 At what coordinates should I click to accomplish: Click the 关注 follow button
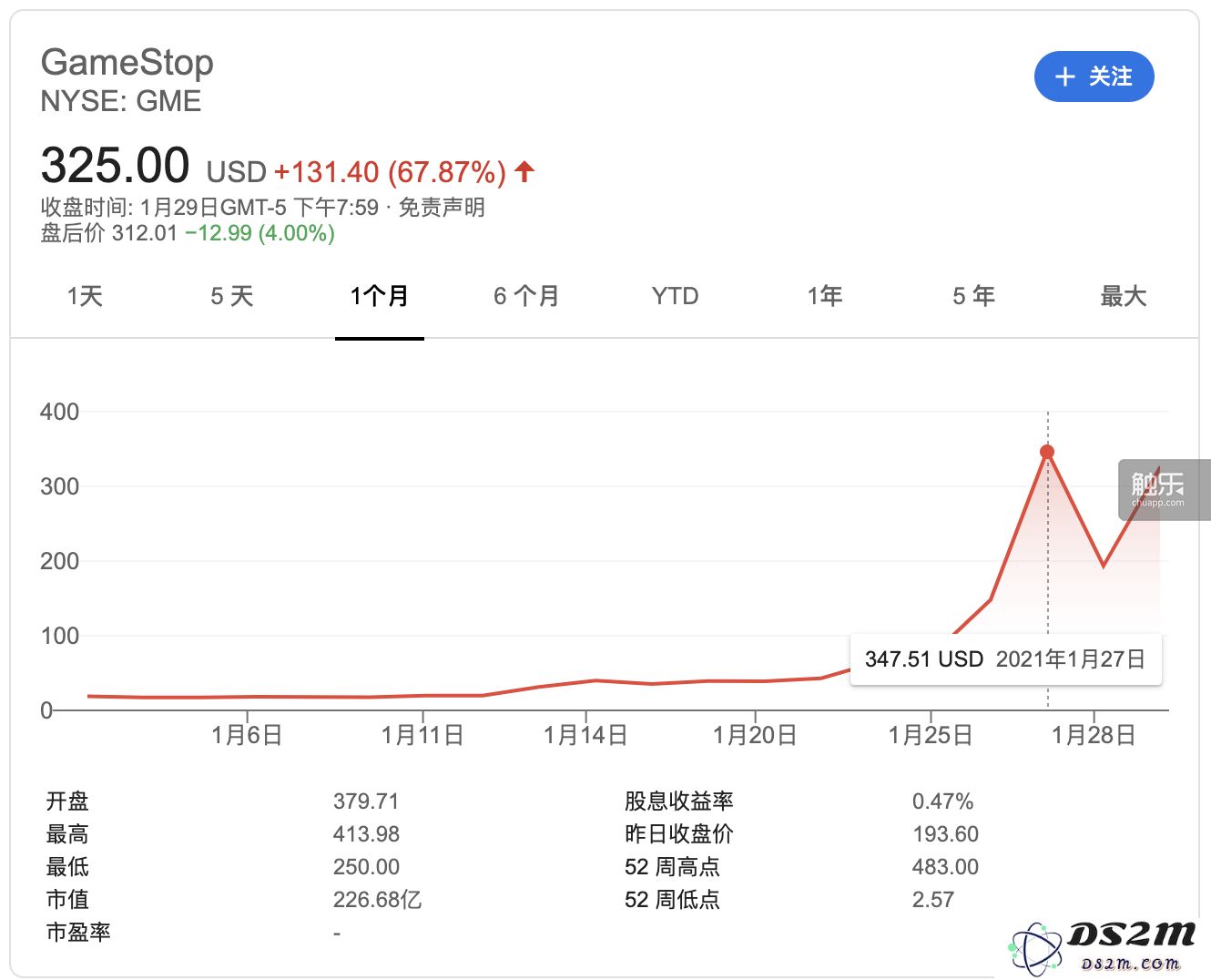tap(1094, 77)
